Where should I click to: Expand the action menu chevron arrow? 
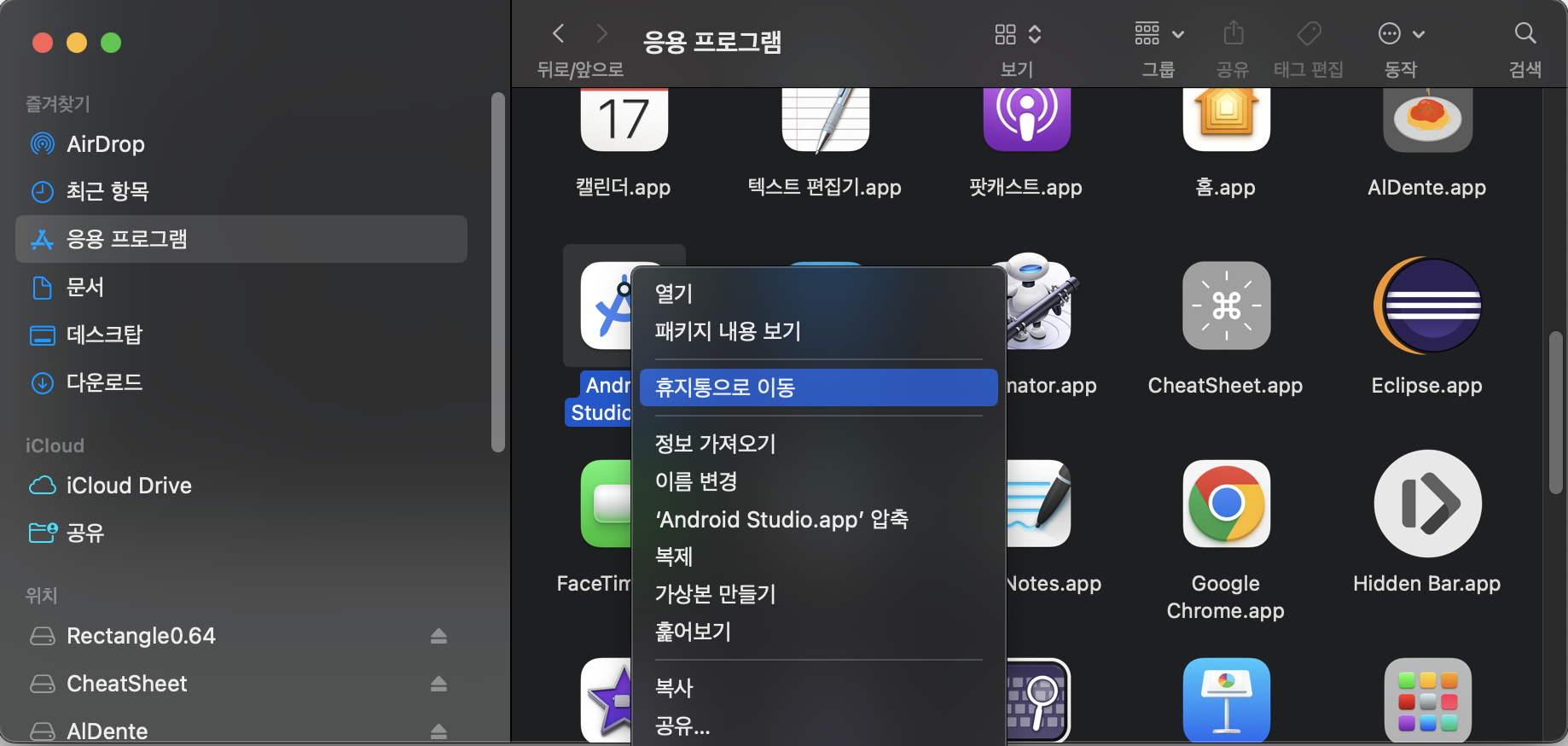(x=1419, y=34)
